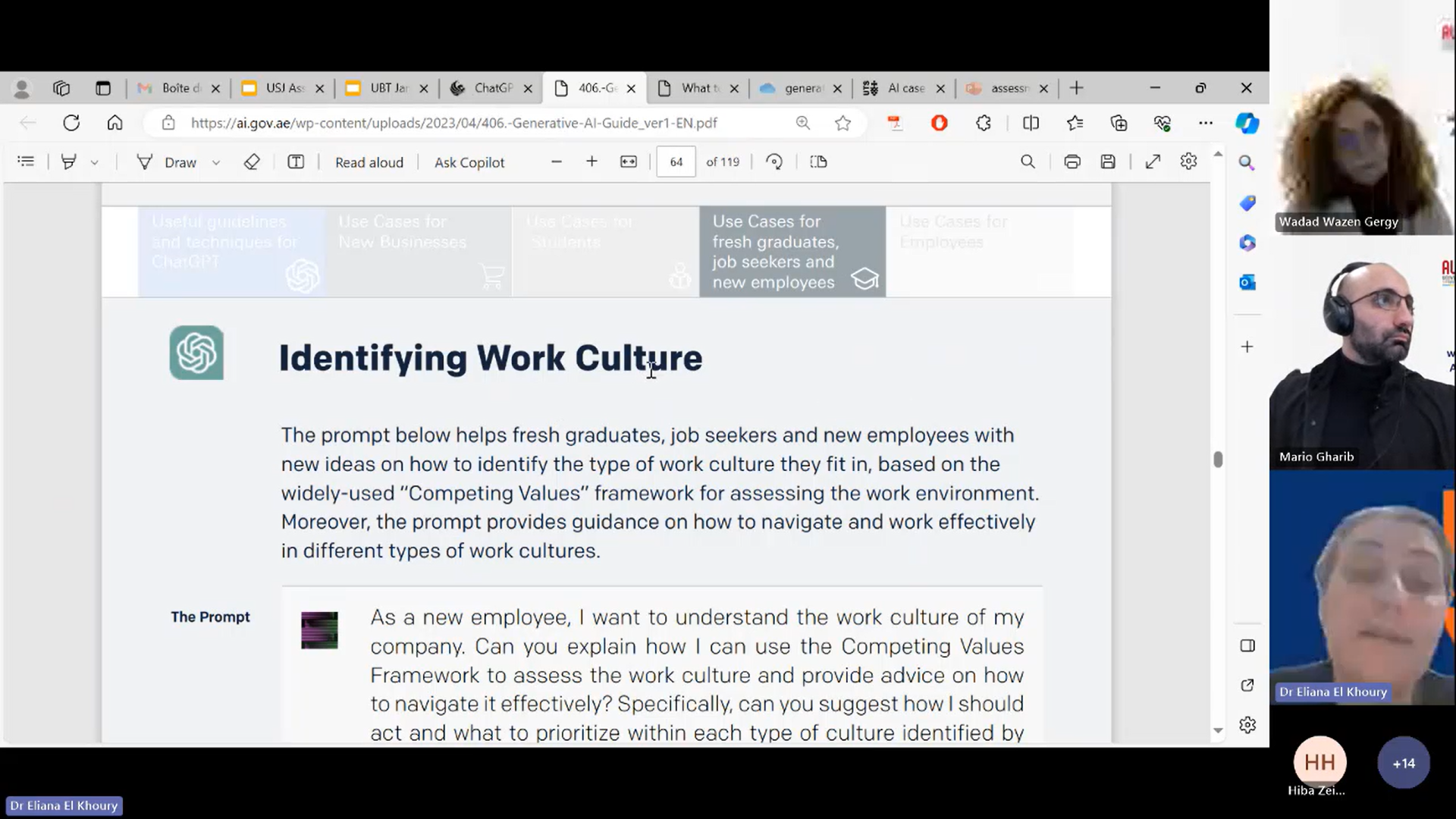Viewport: 1456px width, 819px height.
Task: Open zoom magnifier in address bar
Action: (802, 123)
